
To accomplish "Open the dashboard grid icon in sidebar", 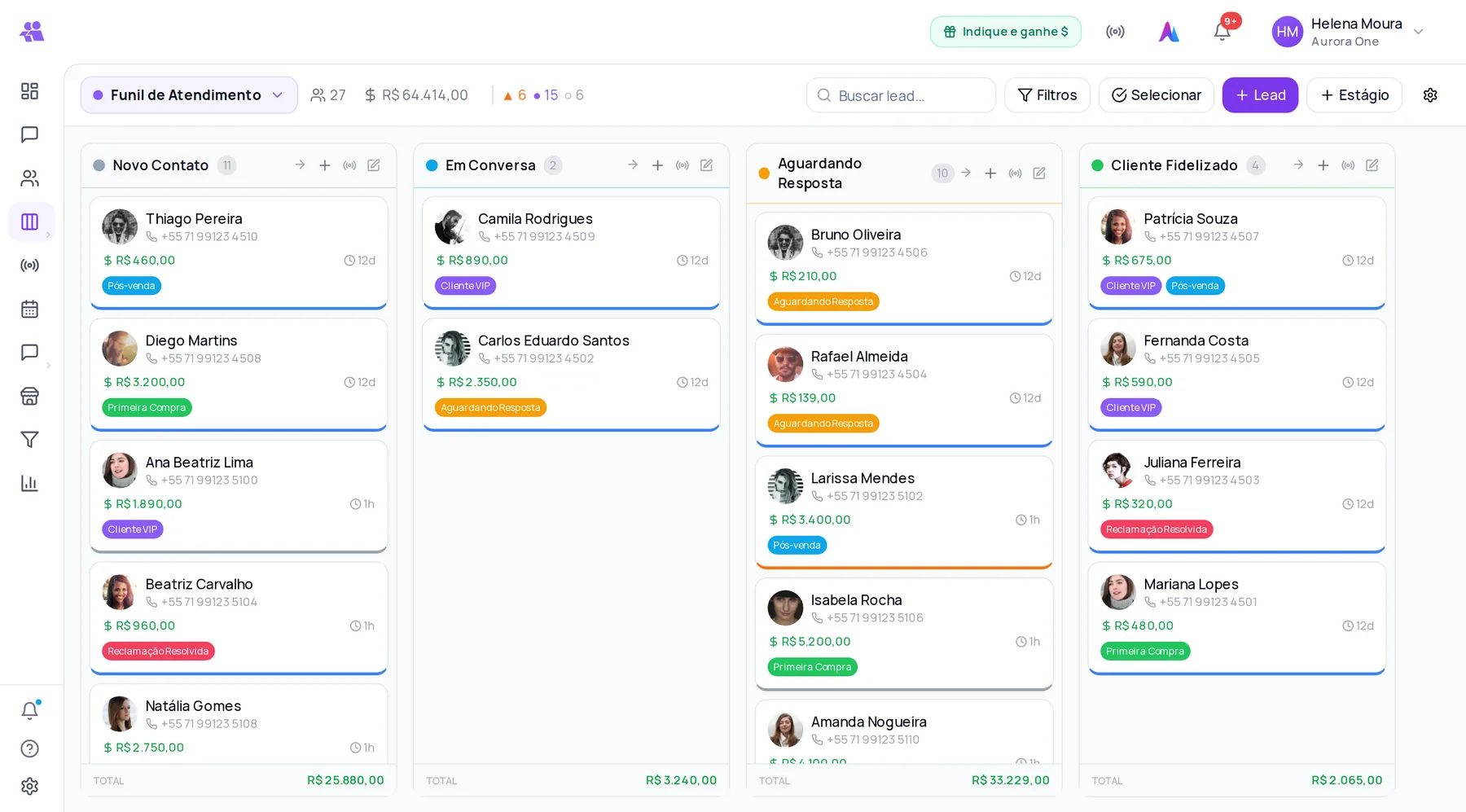I will click(x=29, y=90).
